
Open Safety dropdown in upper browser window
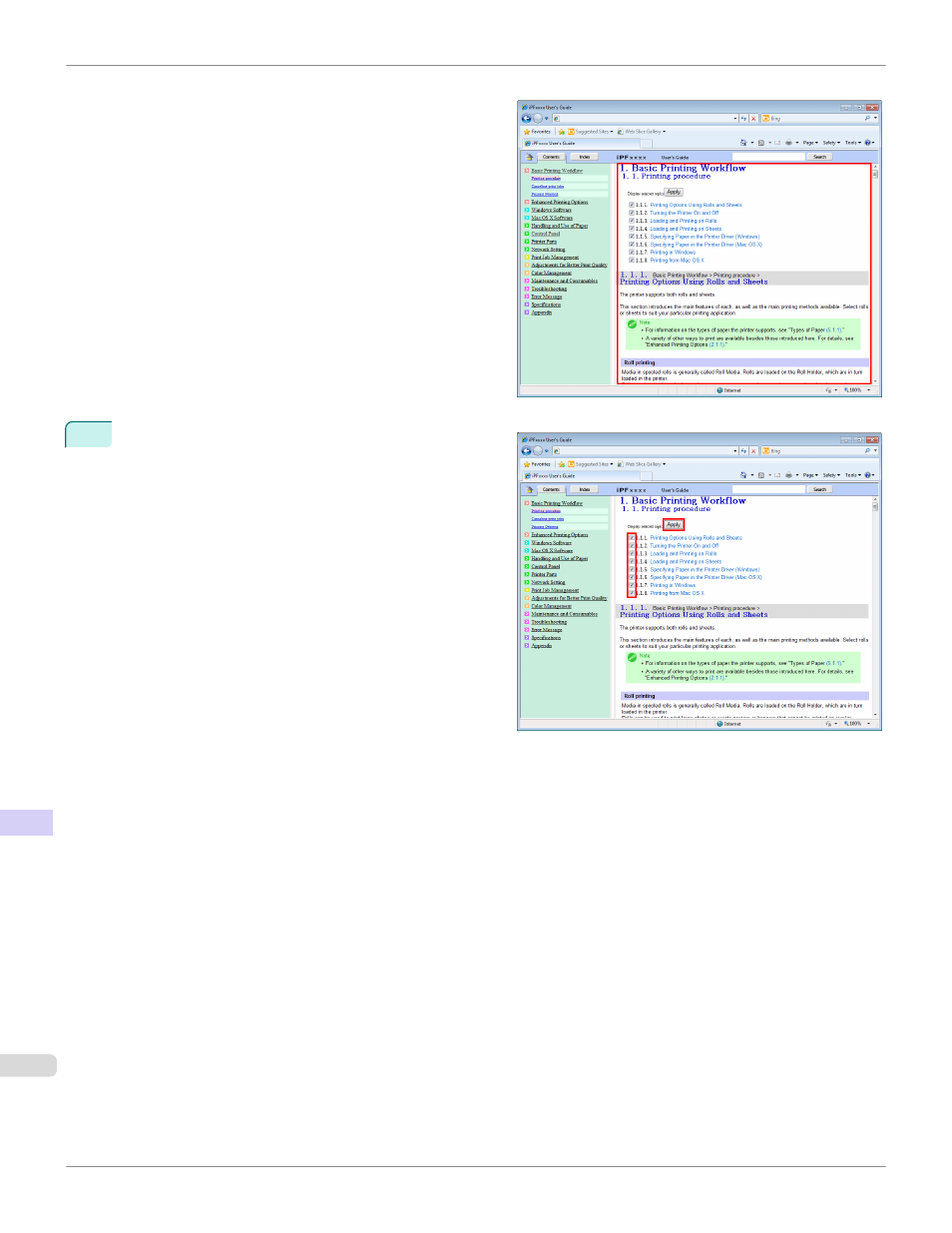coord(831,143)
